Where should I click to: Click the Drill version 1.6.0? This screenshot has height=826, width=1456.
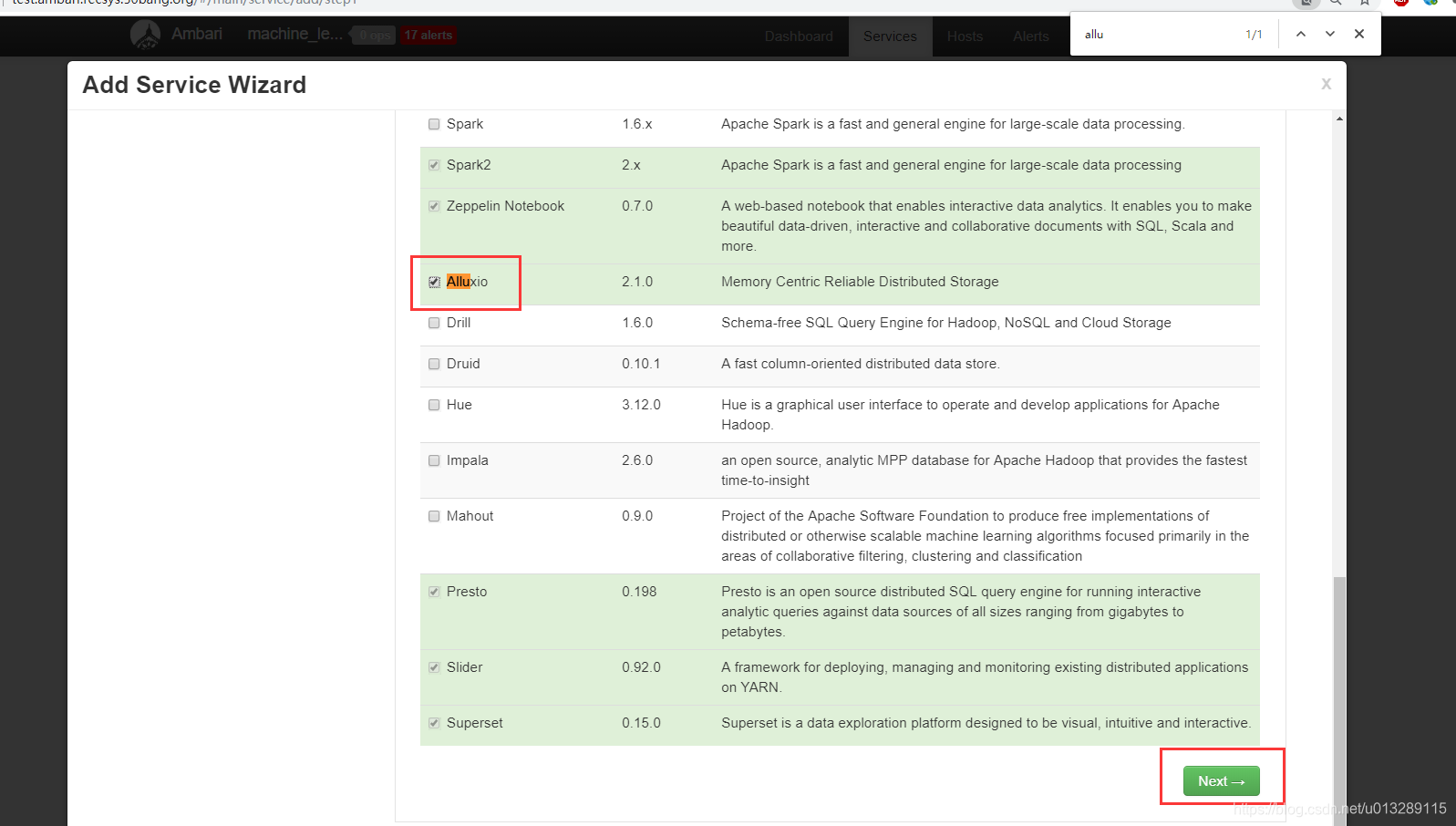(x=637, y=323)
